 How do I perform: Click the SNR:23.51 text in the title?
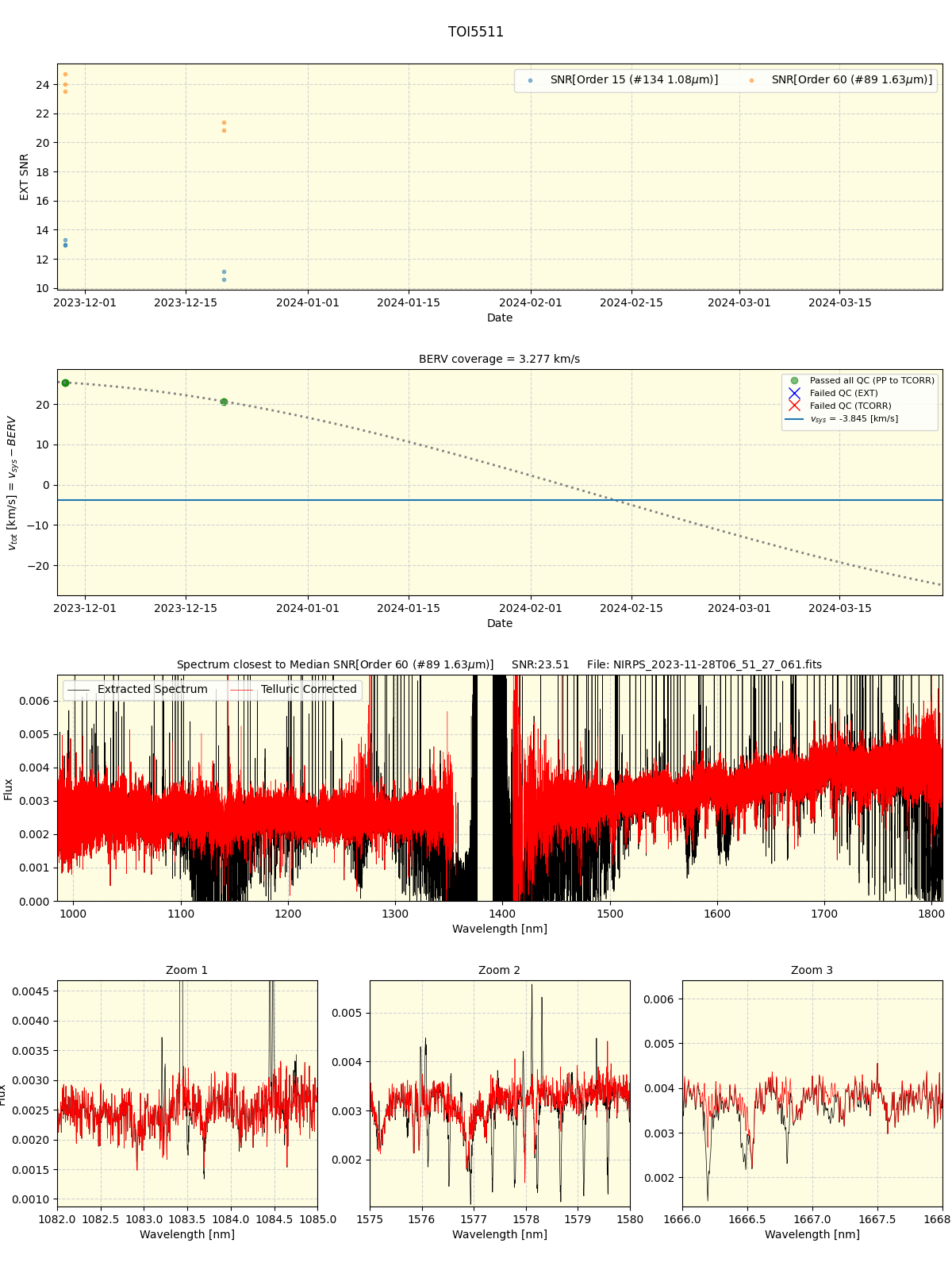click(540, 664)
